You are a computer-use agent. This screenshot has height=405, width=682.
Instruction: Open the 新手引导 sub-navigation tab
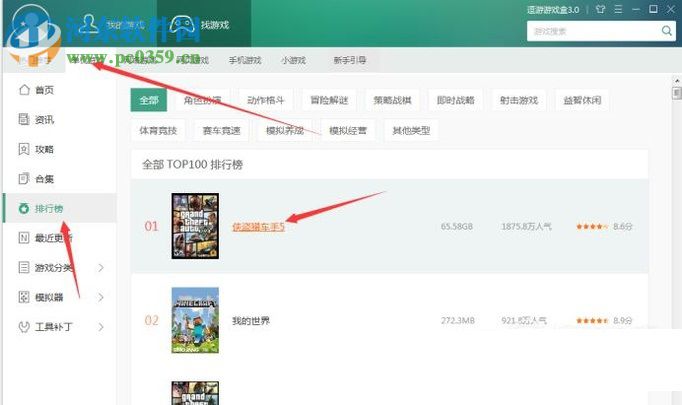coord(350,60)
